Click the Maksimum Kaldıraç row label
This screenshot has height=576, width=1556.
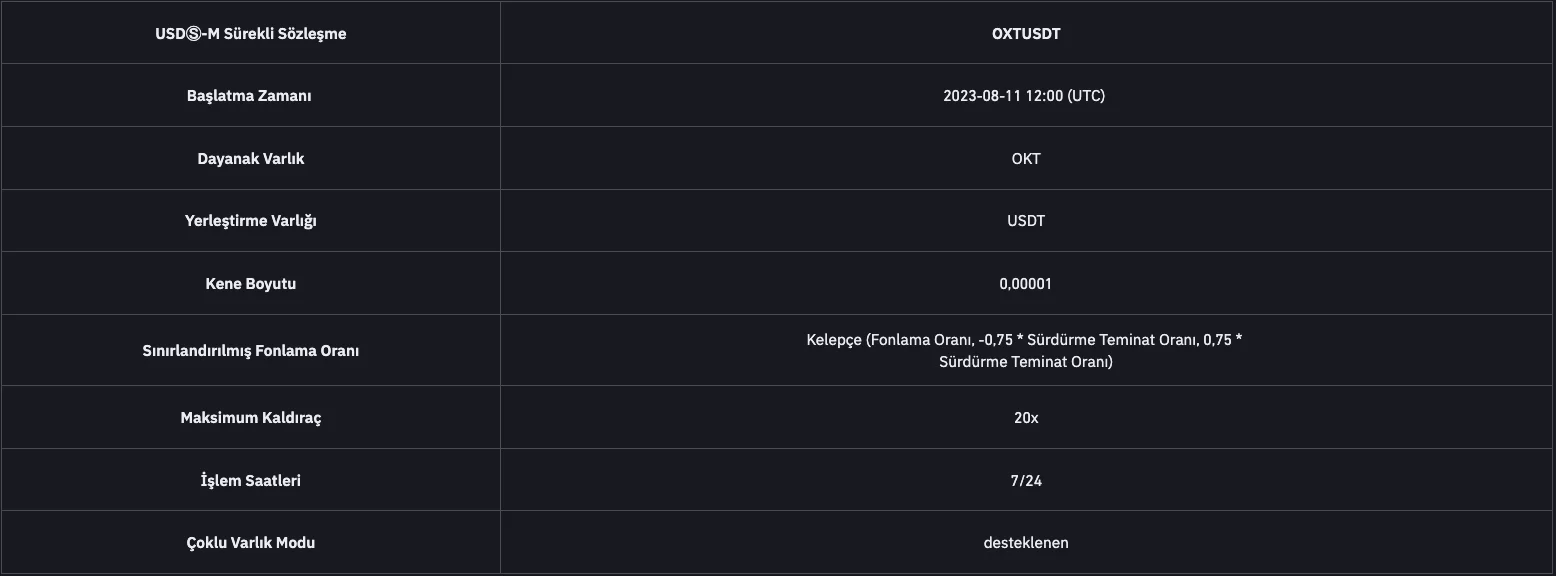pyautogui.click(x=250, y=418)
